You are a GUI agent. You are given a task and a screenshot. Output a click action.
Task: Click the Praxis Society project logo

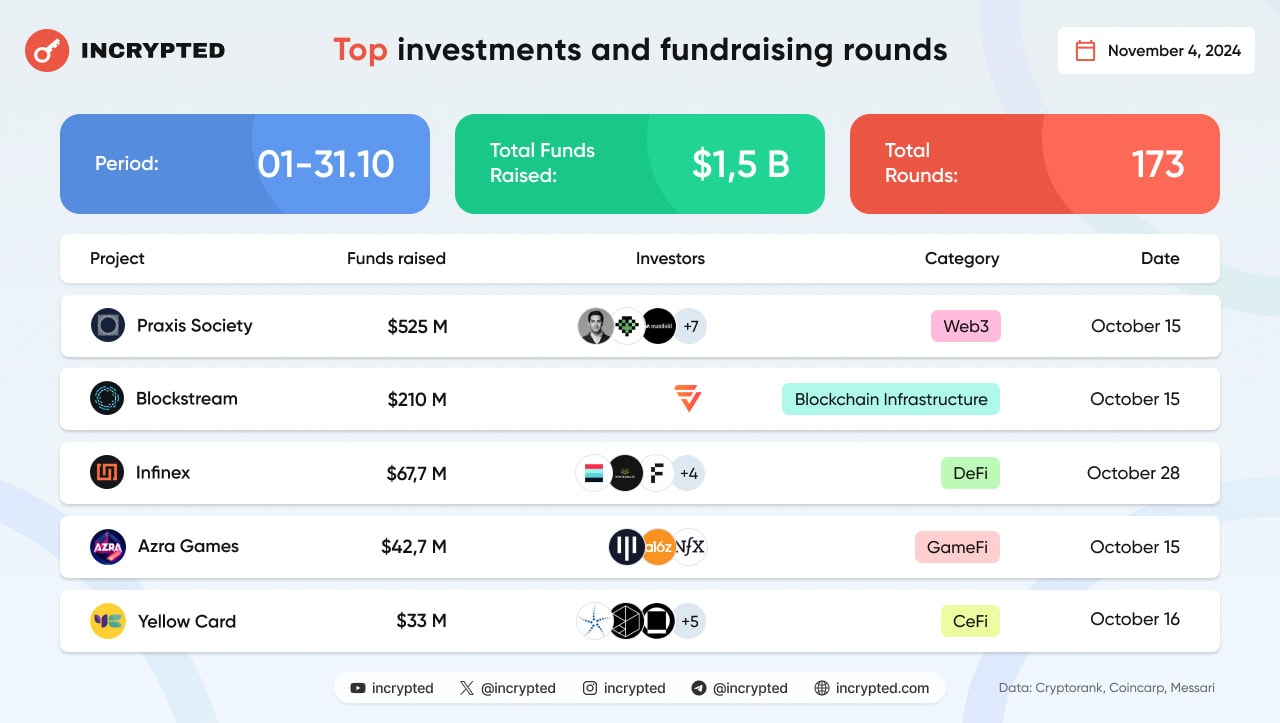108,325
